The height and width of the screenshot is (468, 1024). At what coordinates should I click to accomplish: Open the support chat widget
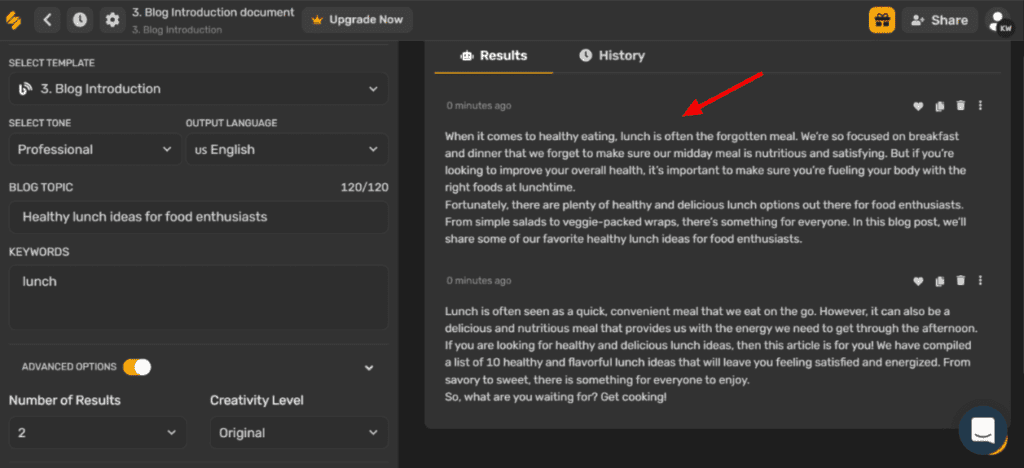click(982, 430)
